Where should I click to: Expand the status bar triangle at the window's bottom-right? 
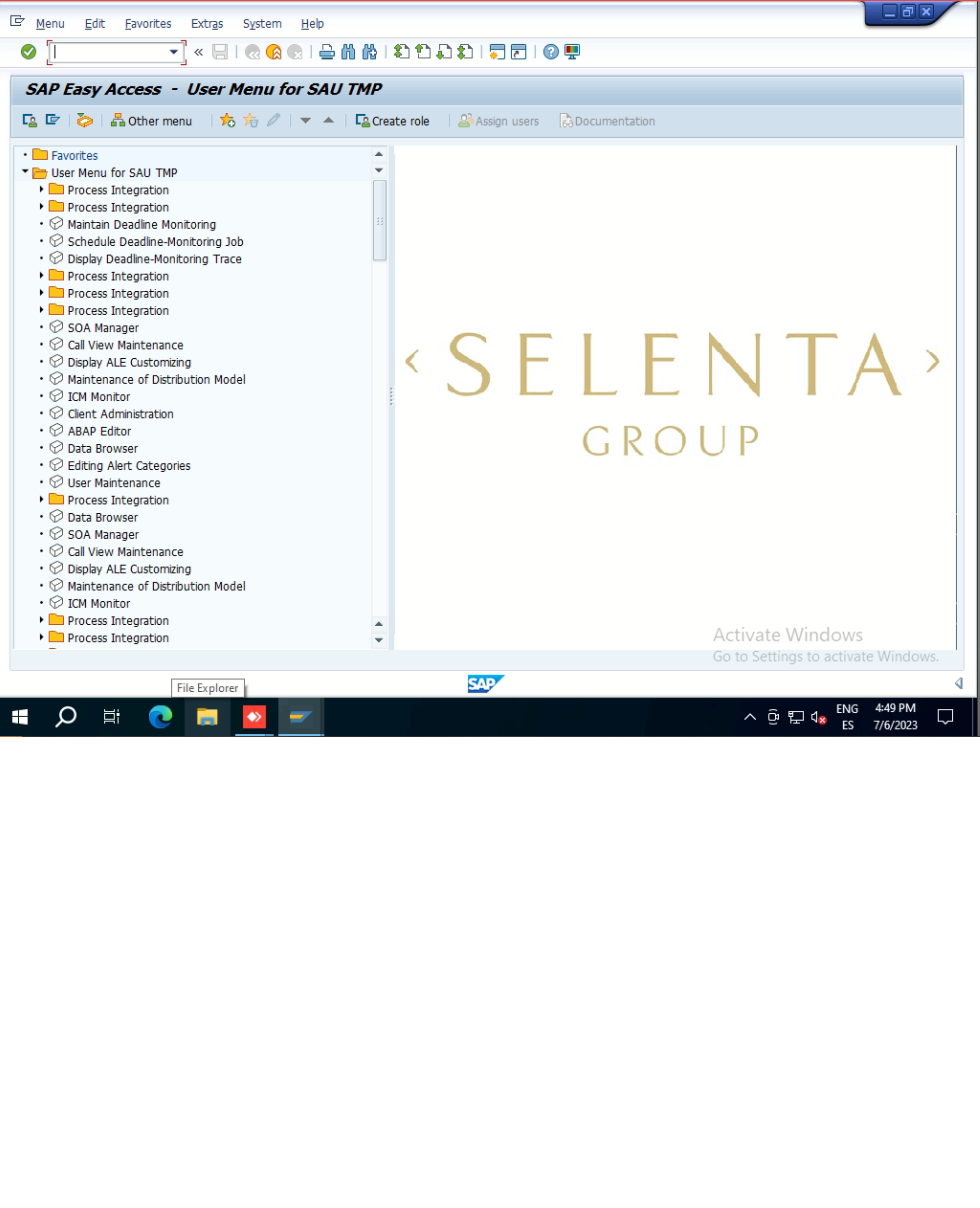[x=958, y=683]
